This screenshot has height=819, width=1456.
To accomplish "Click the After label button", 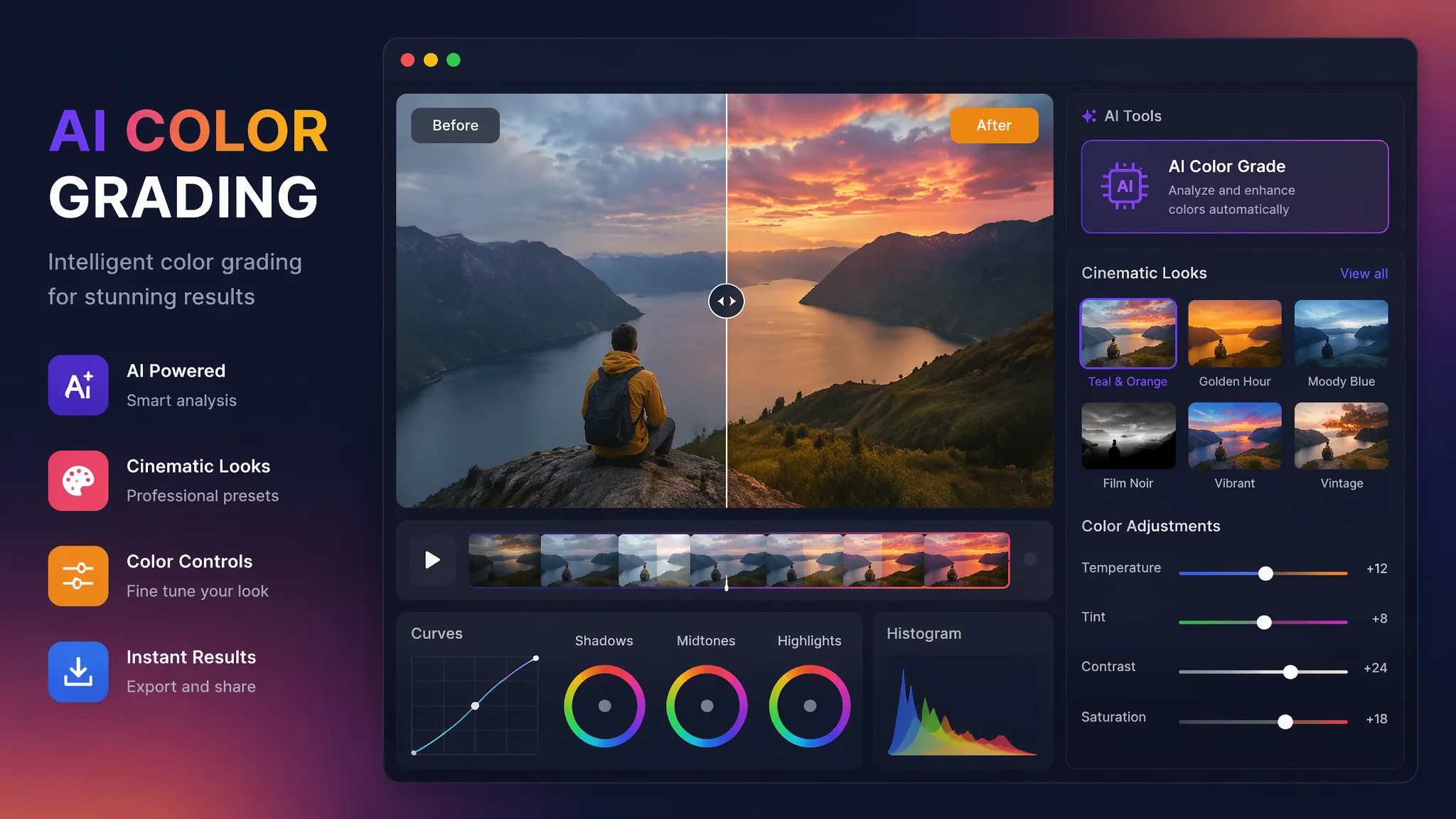I will (994, 125).
